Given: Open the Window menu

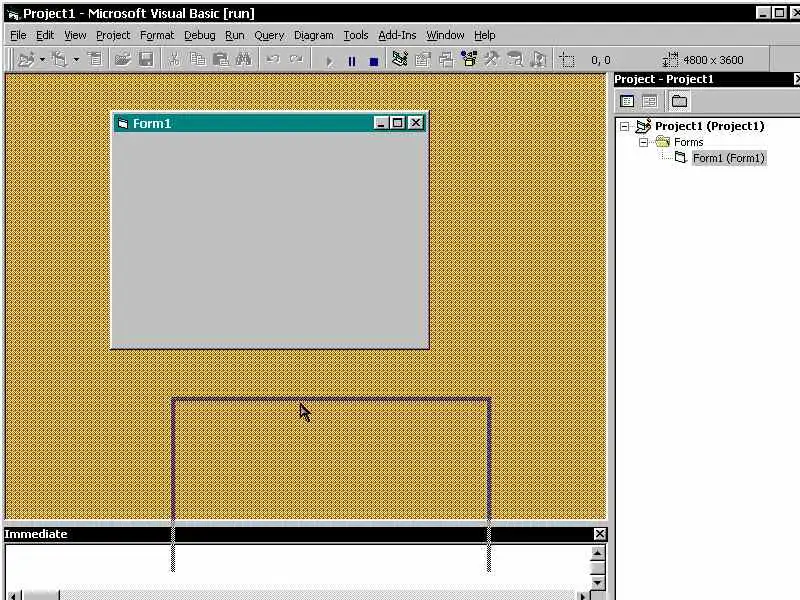Looking at the screenshot, I should pos(445,35).
